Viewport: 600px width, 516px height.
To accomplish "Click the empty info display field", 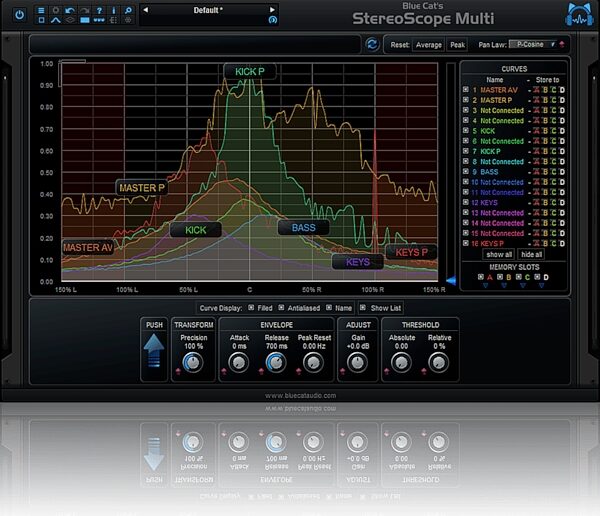I will [195, 44].
